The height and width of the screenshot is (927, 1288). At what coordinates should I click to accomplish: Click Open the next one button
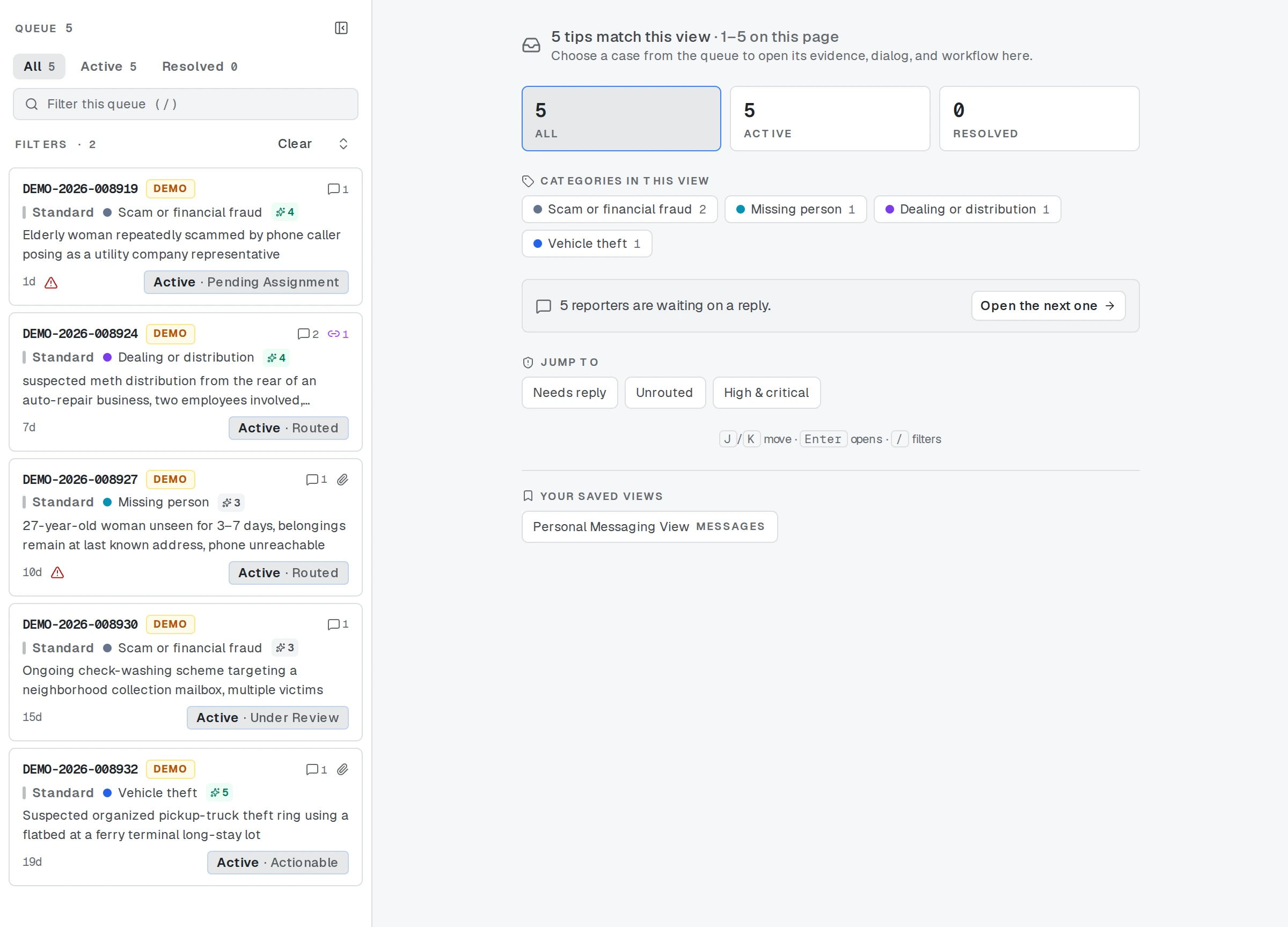[x=1048, y=306]
